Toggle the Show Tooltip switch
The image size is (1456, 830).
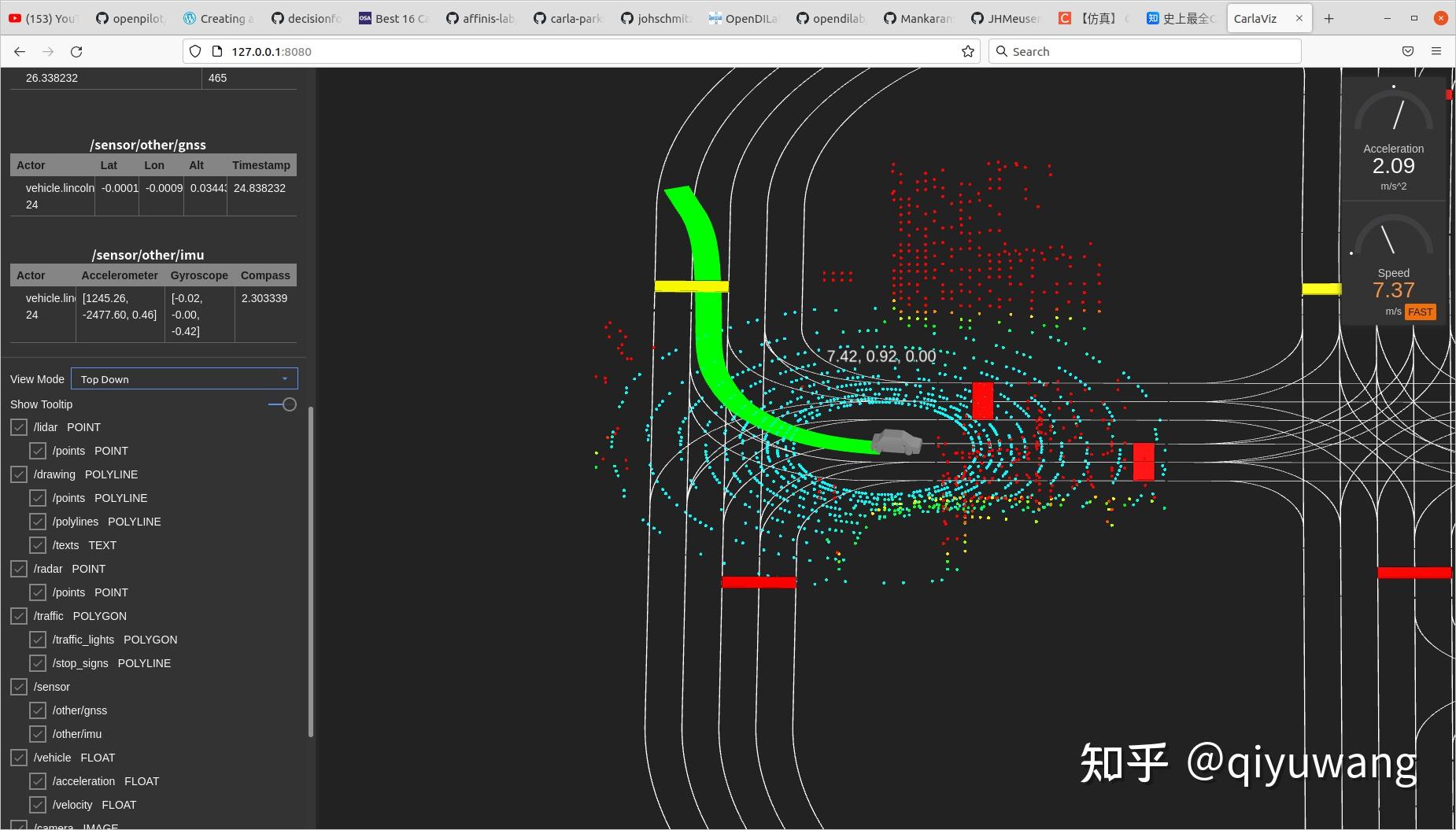283,404
